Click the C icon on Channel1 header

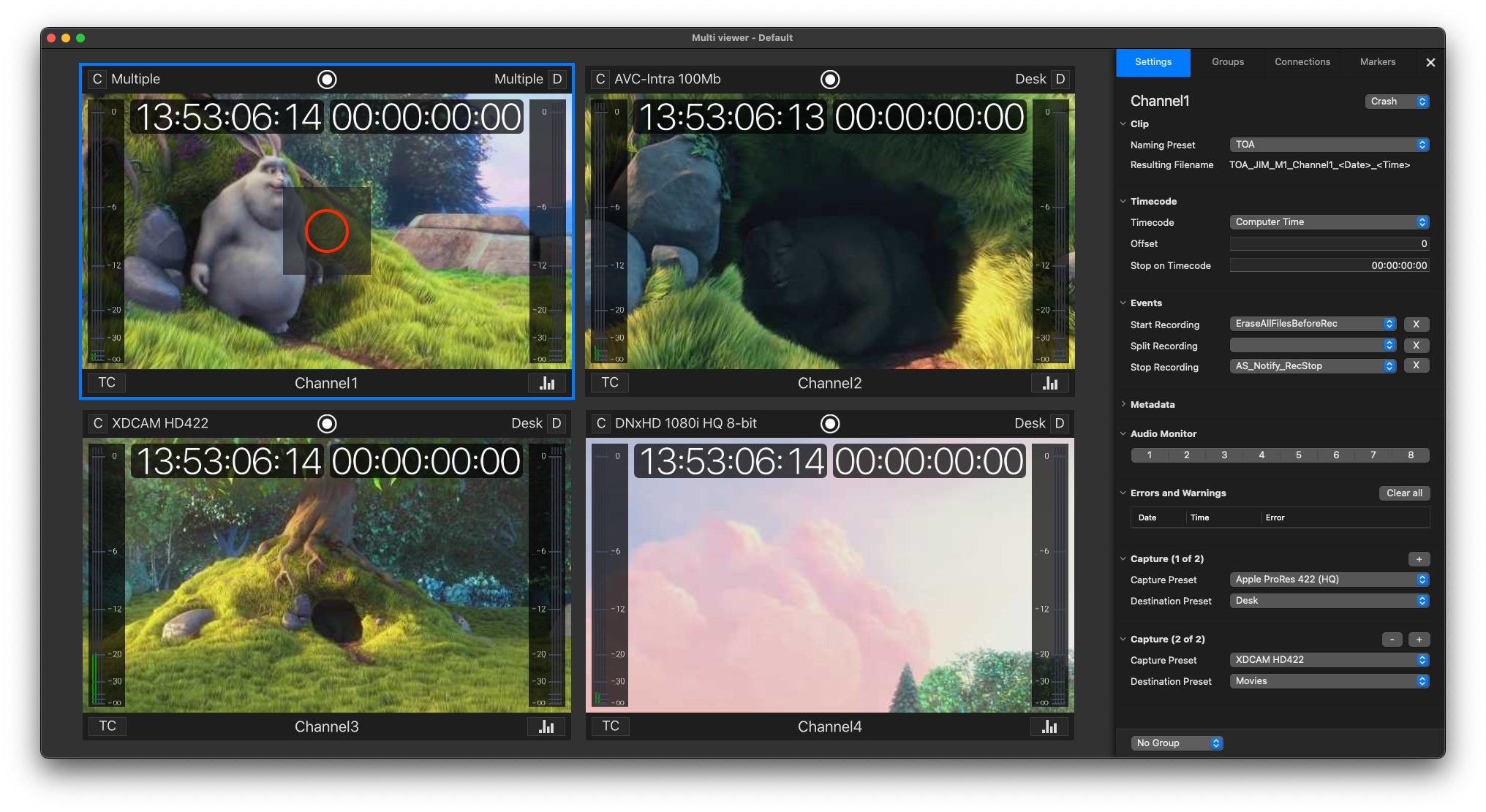[97, 79]
